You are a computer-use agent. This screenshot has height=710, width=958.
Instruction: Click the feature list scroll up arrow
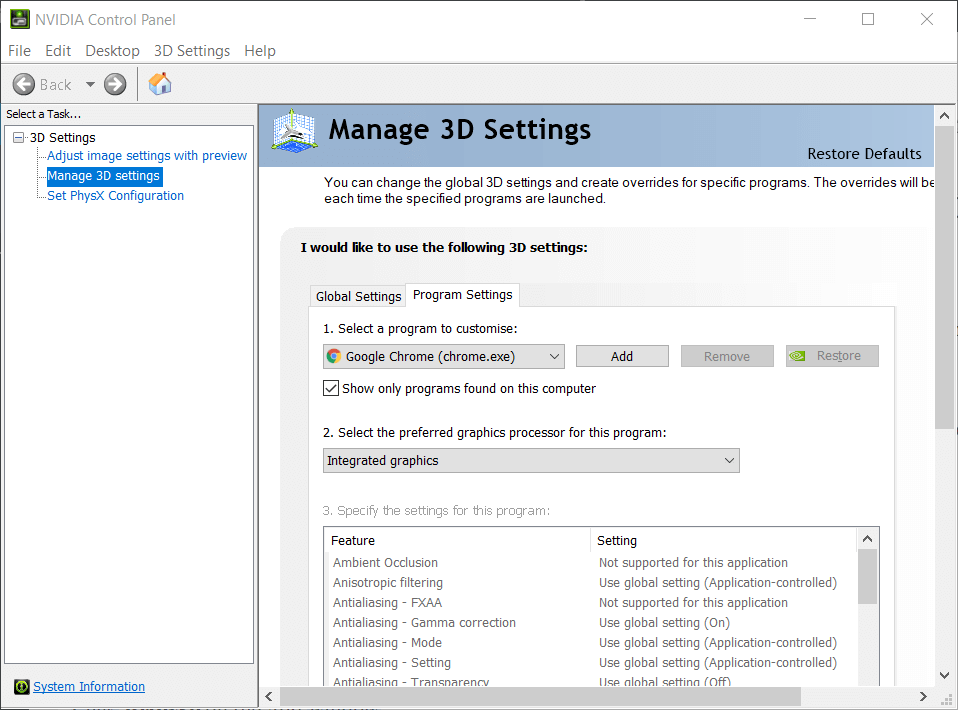[867, 539]
